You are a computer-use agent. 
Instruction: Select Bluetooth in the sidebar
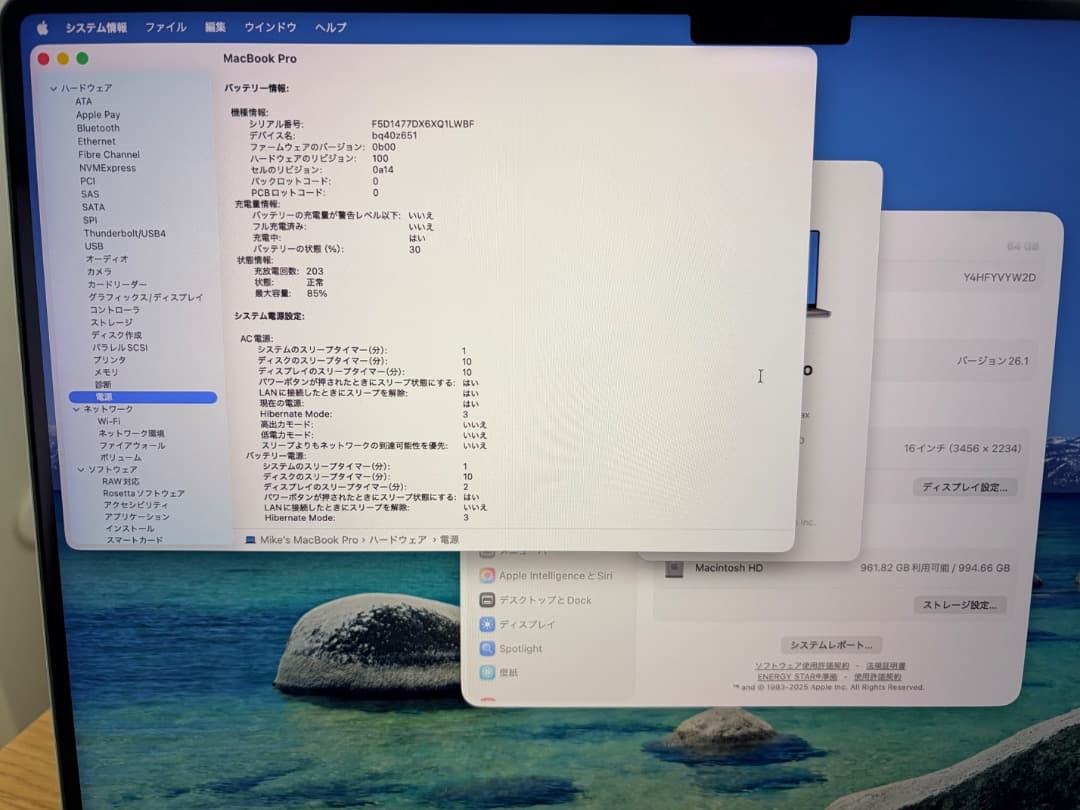tap(98, 128)
